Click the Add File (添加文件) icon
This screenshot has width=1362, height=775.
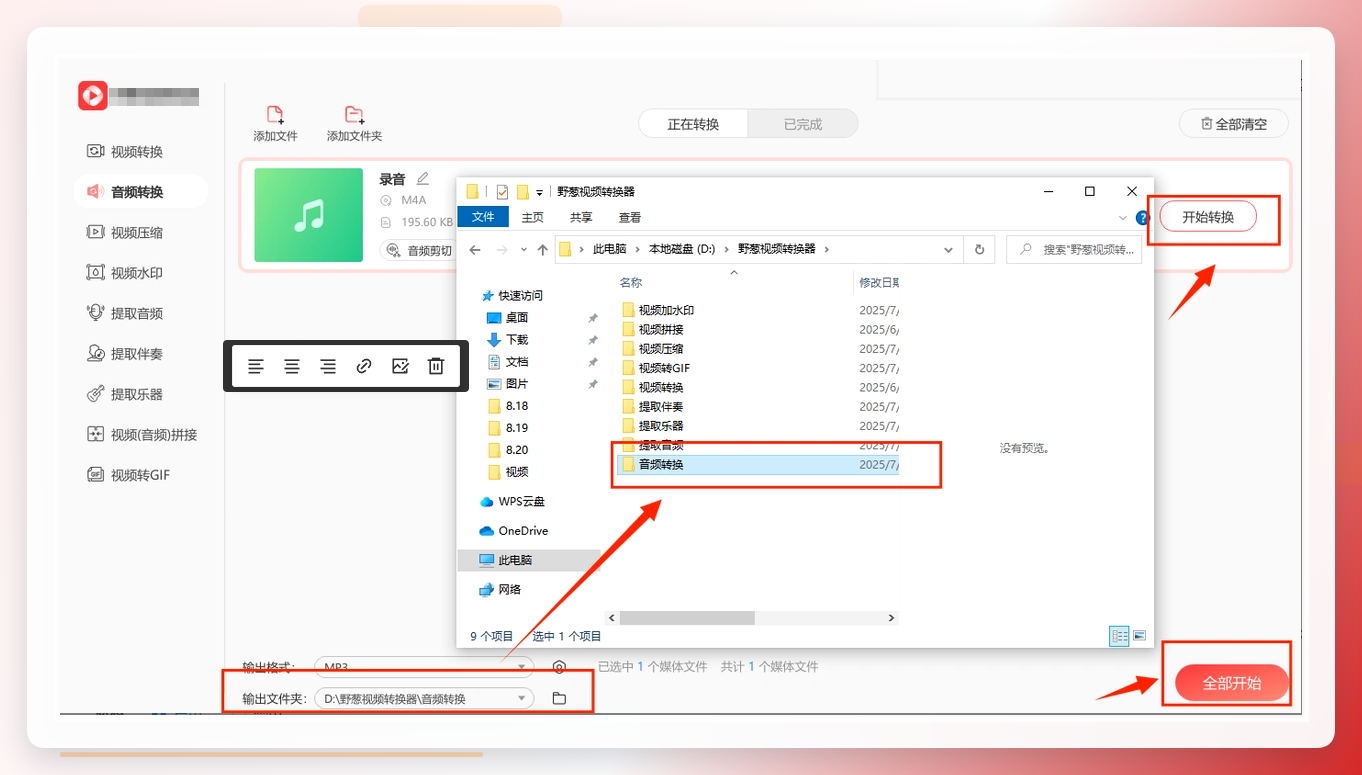coord(275,114)
